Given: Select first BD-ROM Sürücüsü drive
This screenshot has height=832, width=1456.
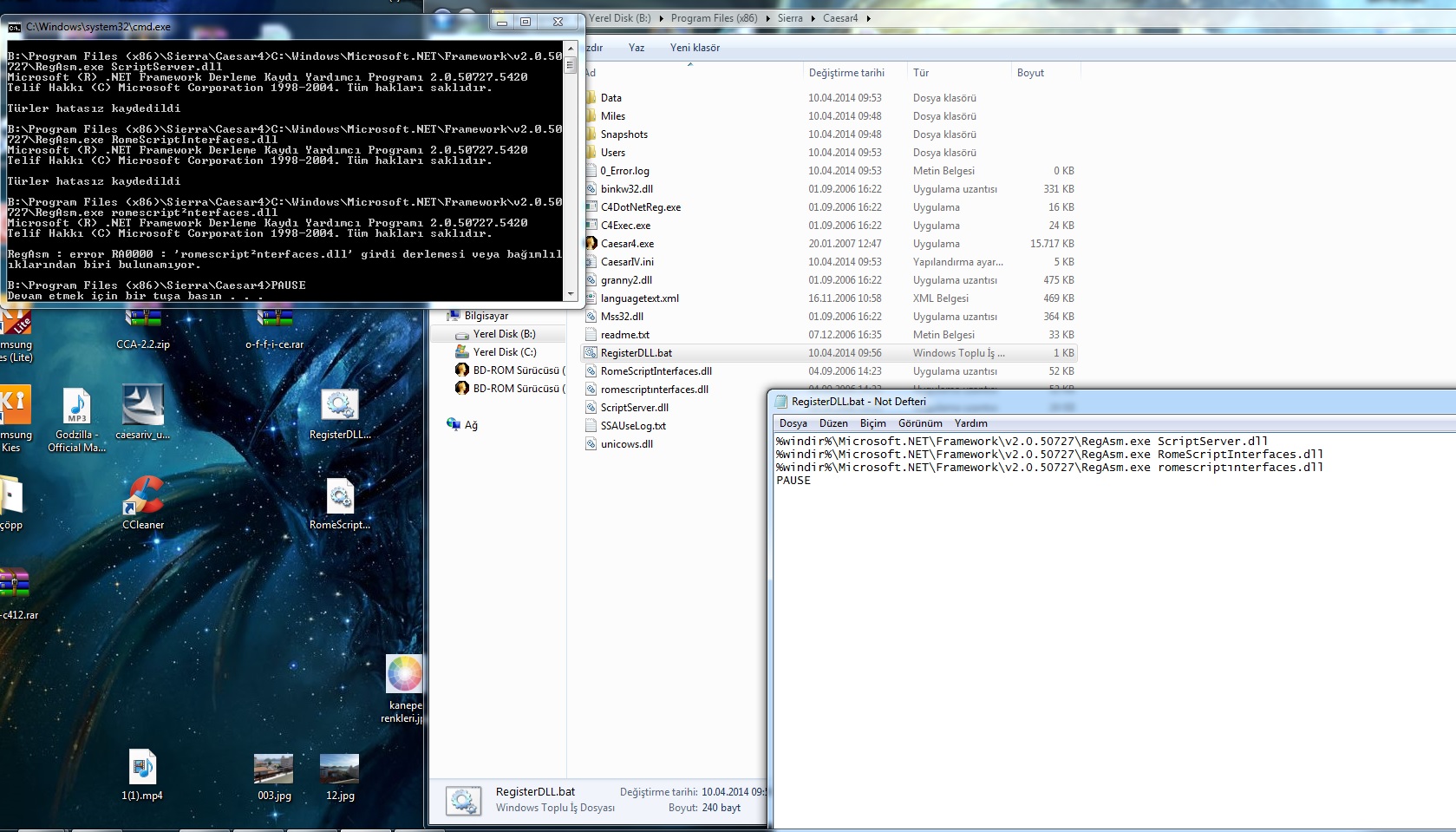Looking at the screenshot, I should (x=519, y=370).
